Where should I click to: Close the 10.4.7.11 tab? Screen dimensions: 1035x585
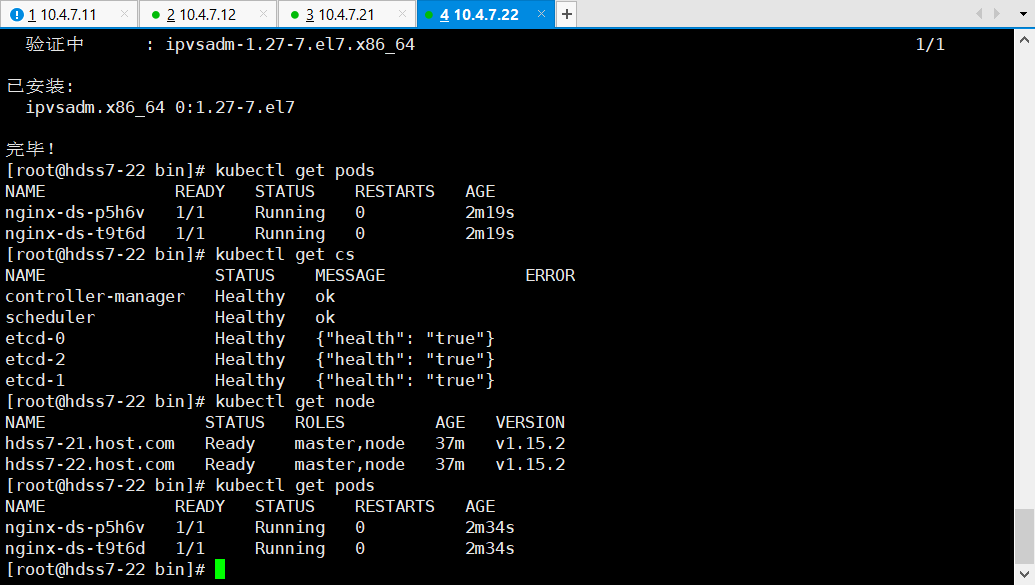(124, 14)
